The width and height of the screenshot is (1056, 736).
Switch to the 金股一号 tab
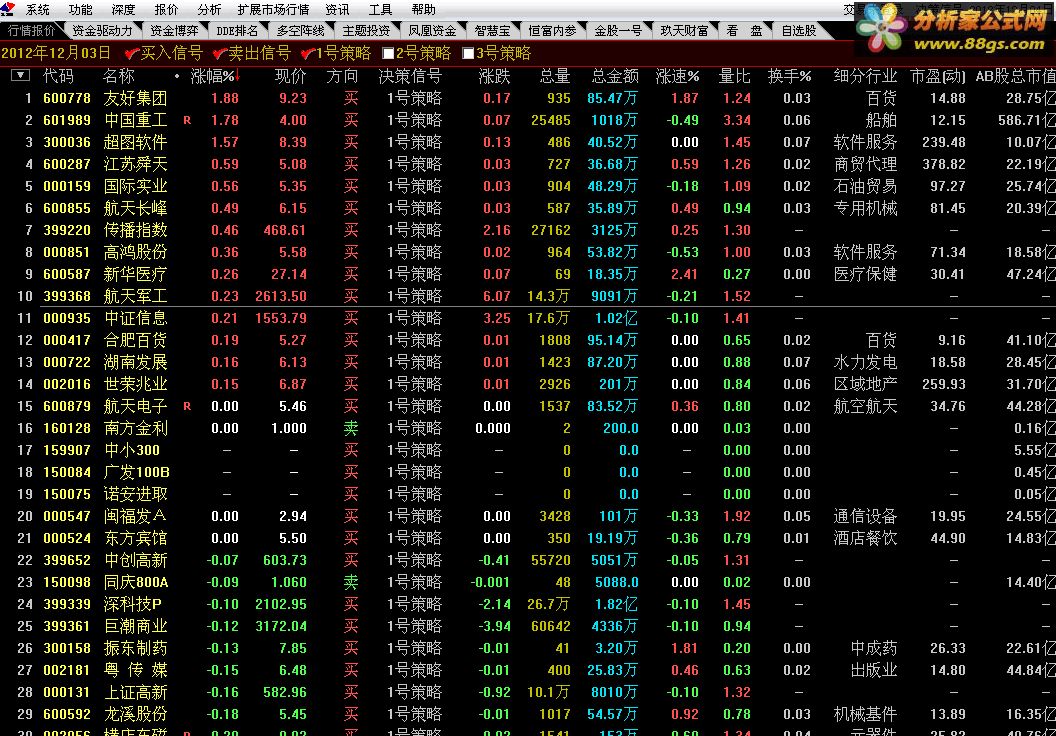tap(618, 31)
